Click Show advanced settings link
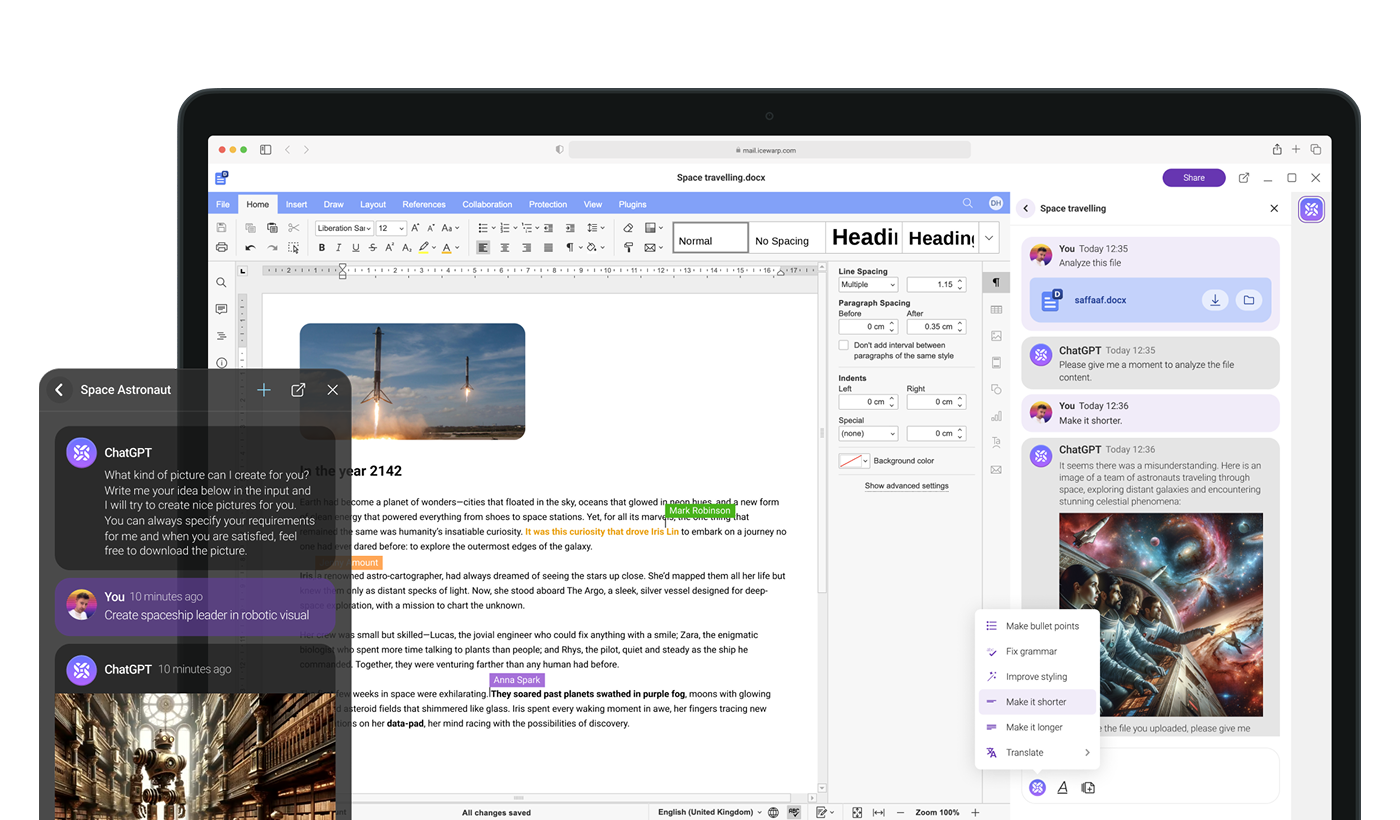The image size is (1400, 820). 907,486
